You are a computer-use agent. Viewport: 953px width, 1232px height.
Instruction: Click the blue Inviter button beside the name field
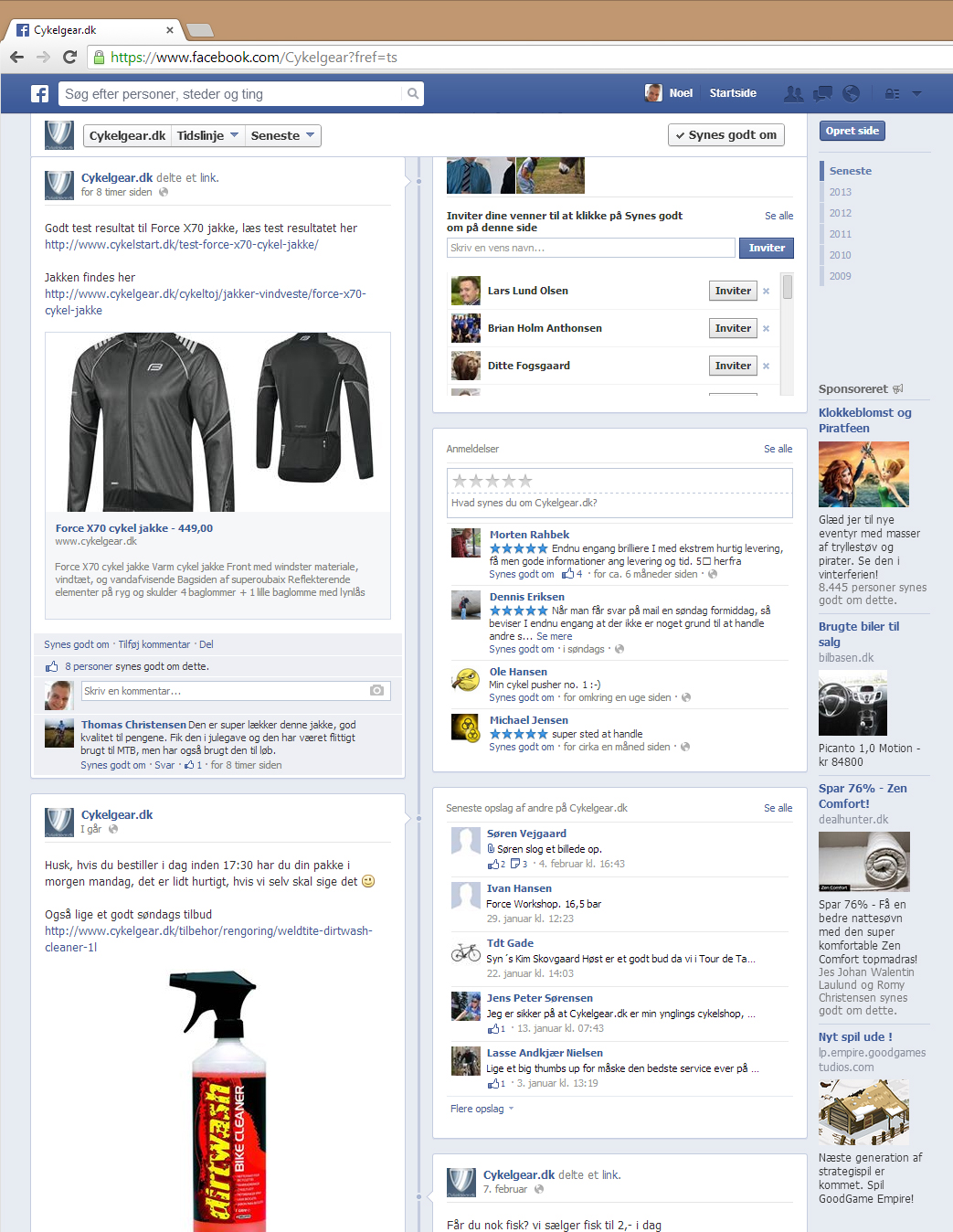(x=767, y=248)
